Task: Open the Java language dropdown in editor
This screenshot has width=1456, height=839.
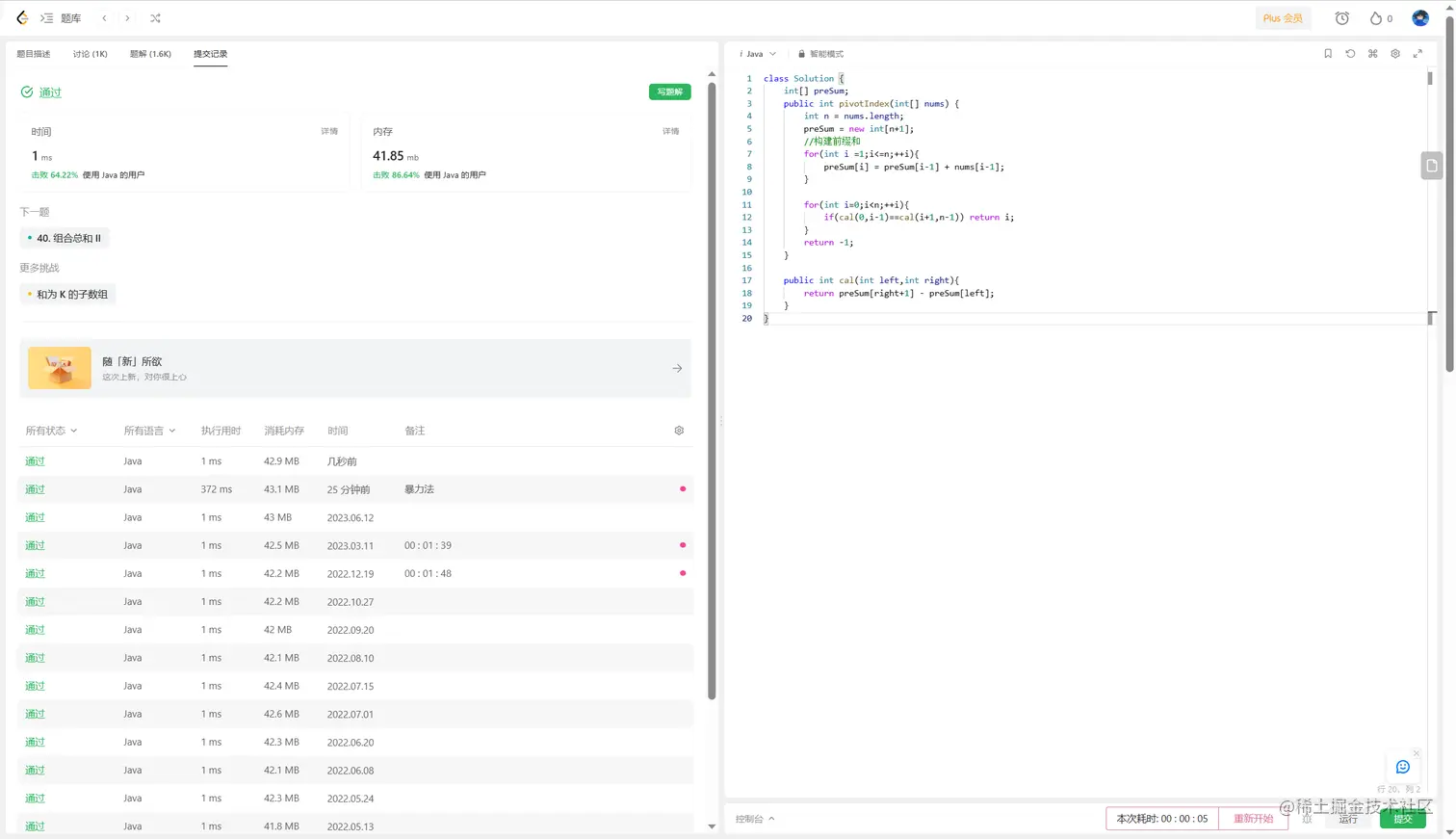Action: point(758,54)
